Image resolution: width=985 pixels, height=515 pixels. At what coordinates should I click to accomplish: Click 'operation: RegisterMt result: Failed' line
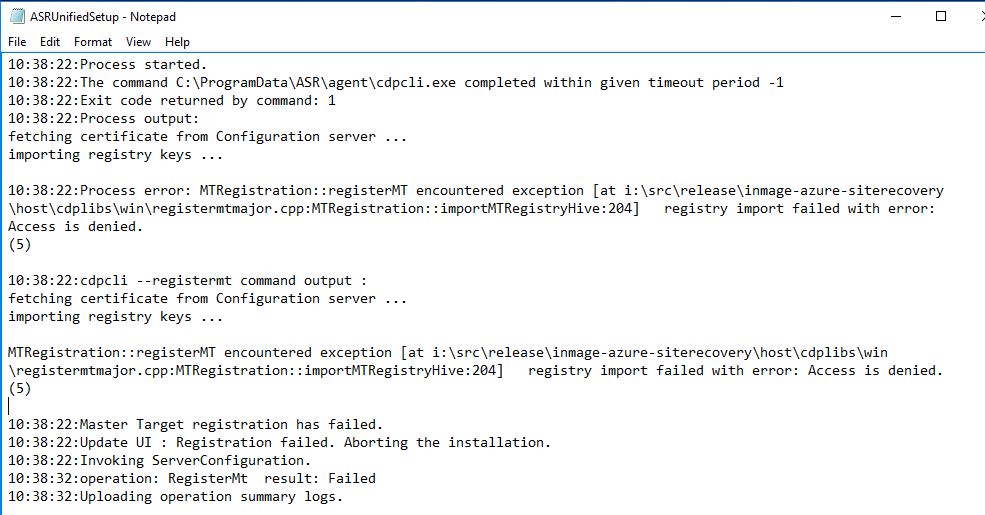pos(192,479)
